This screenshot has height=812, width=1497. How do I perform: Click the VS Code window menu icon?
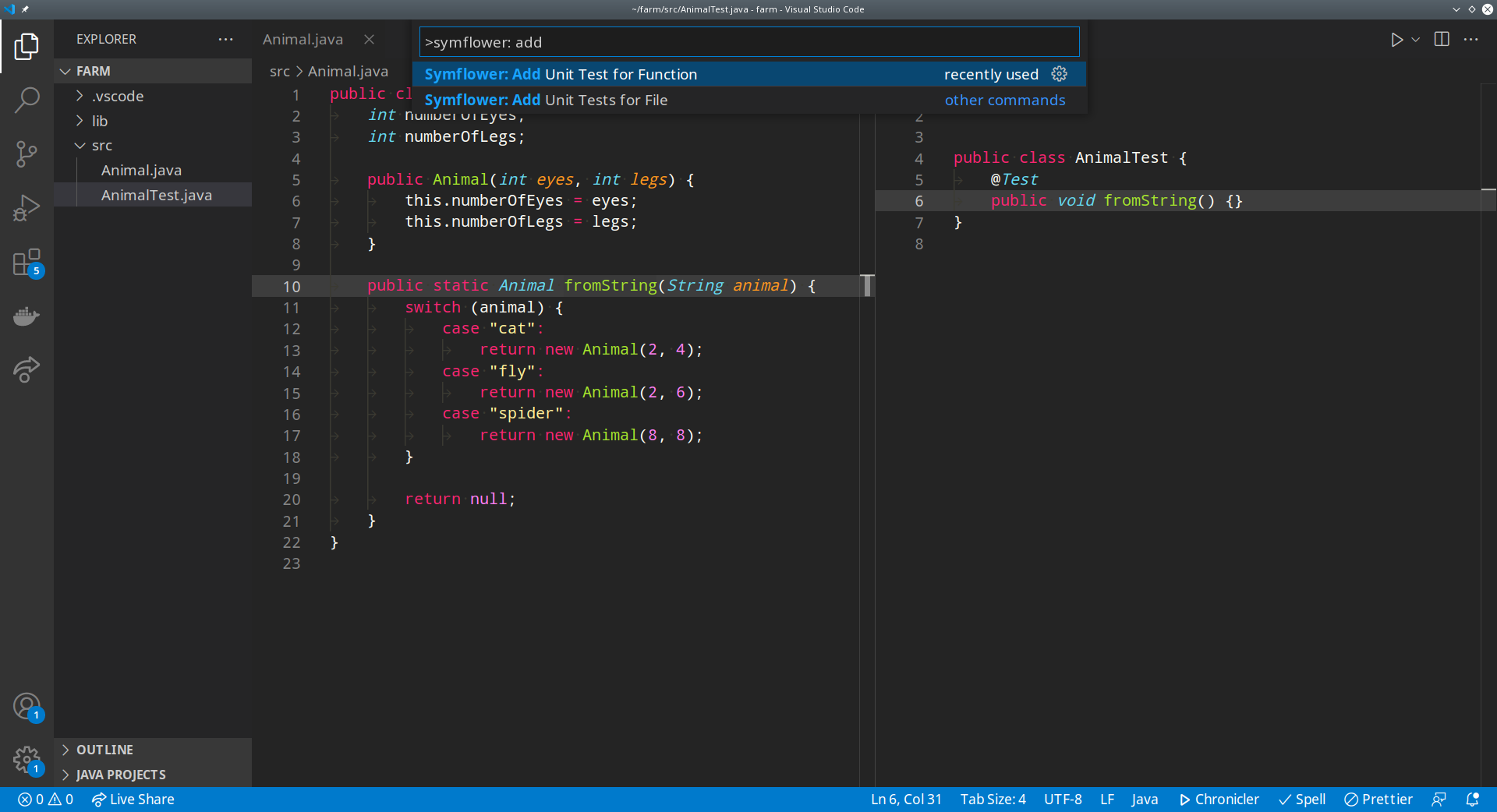click(9, 9)
